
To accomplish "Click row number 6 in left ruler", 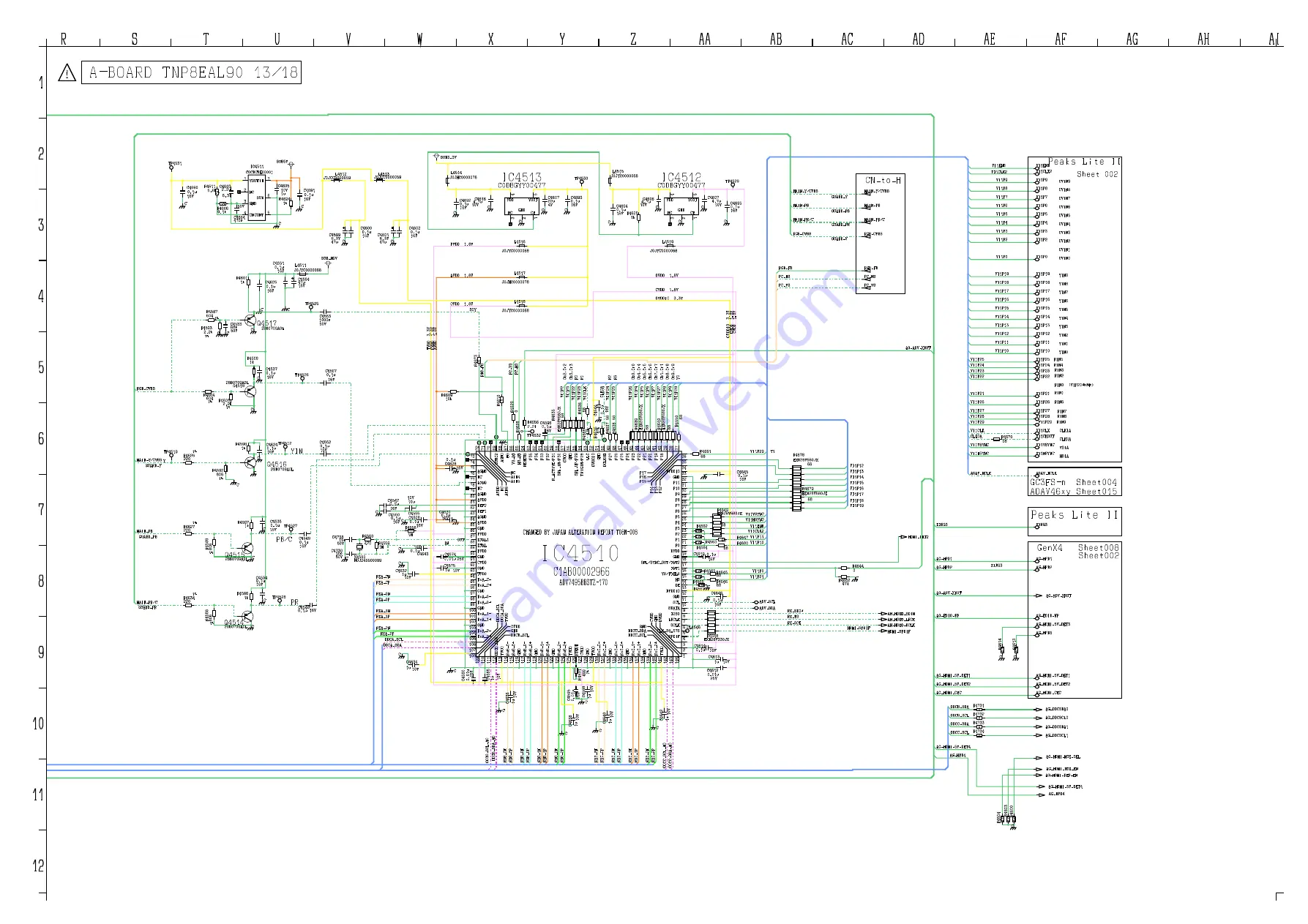I will point(41,438).
